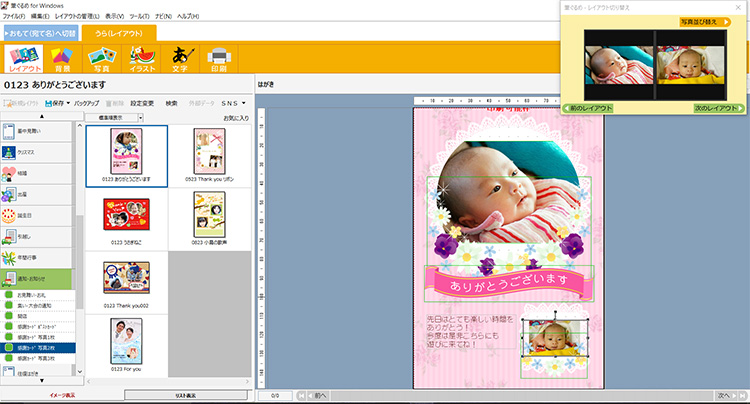Open the 標準順表示 sort dropdown

[113, 117]
